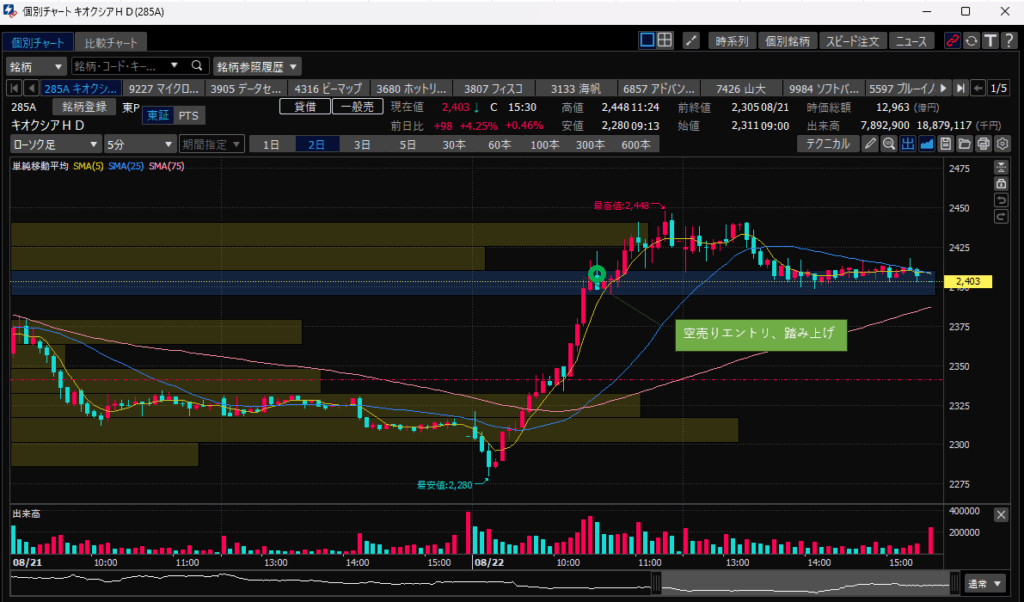Open the 5分 interval dropdown

pos(138,144)
